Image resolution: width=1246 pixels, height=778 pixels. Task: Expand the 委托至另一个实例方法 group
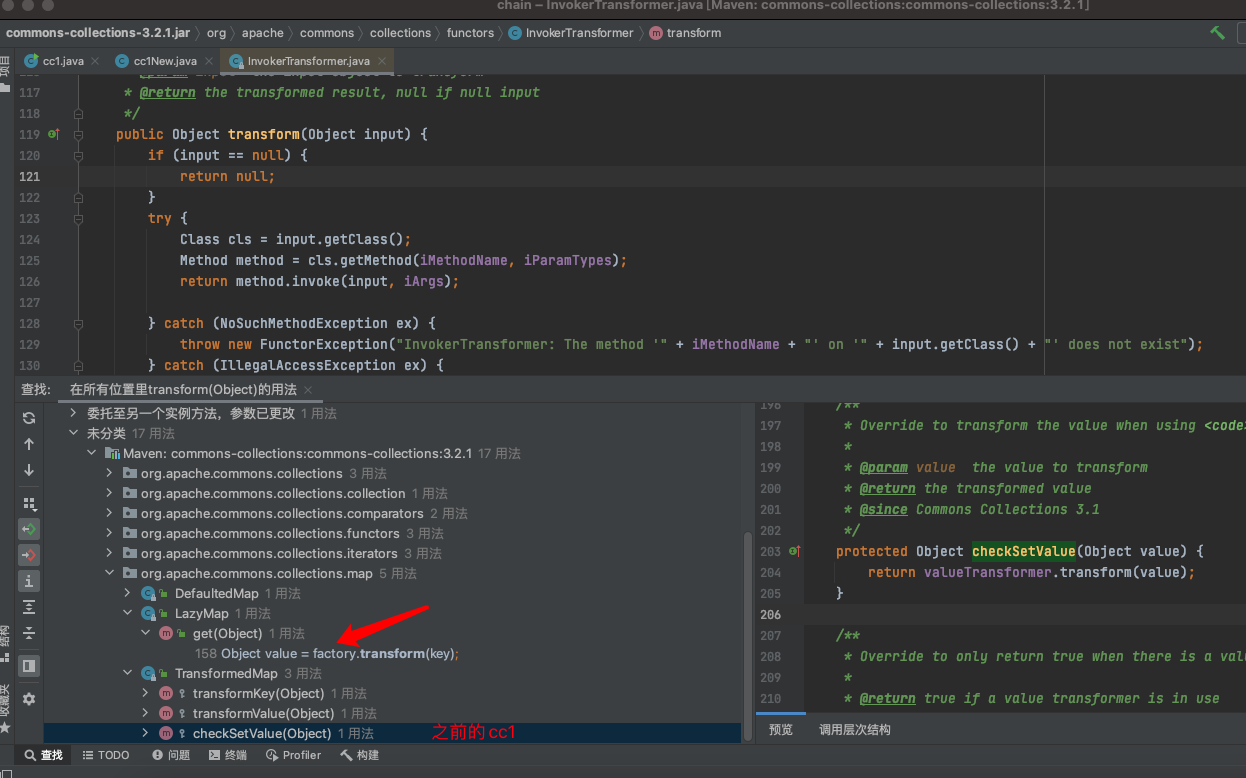[73, 413]
